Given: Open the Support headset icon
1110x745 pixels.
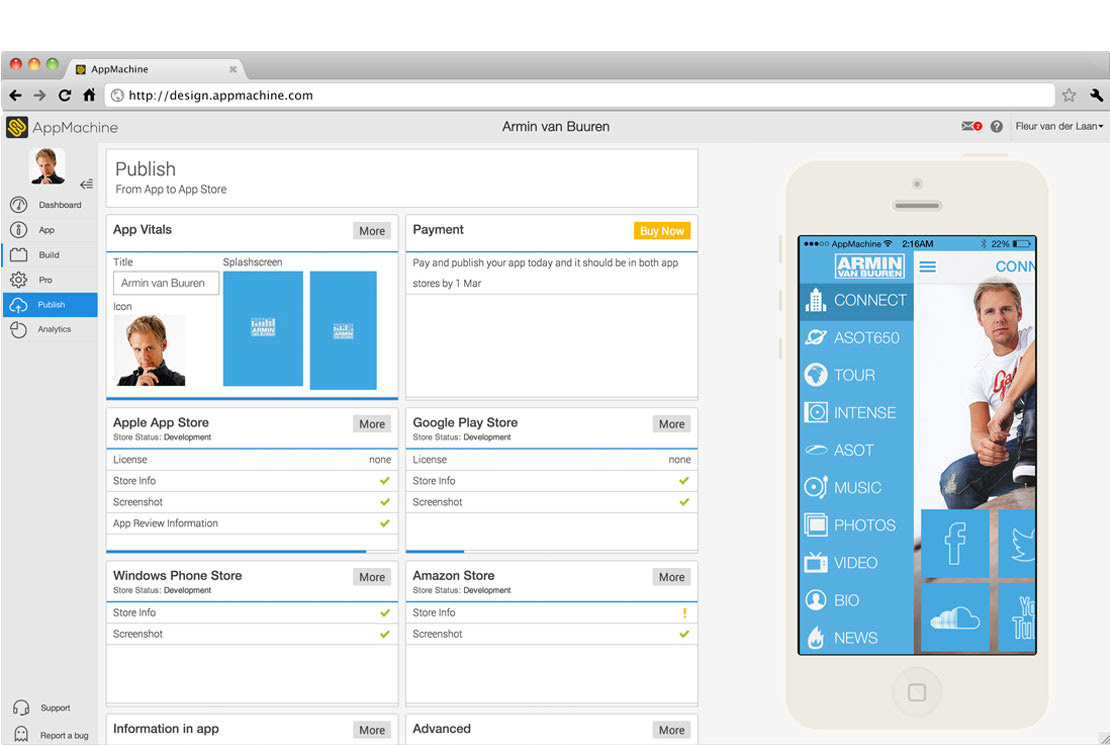Looking at the screenshot, I should click(x=21, y=707).
